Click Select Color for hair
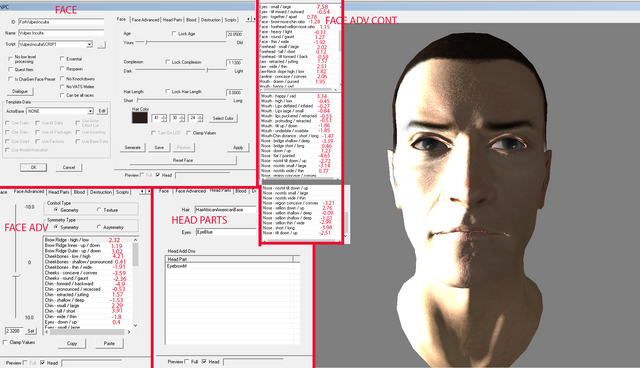640x368 pixels. click(x=223, y=118)
